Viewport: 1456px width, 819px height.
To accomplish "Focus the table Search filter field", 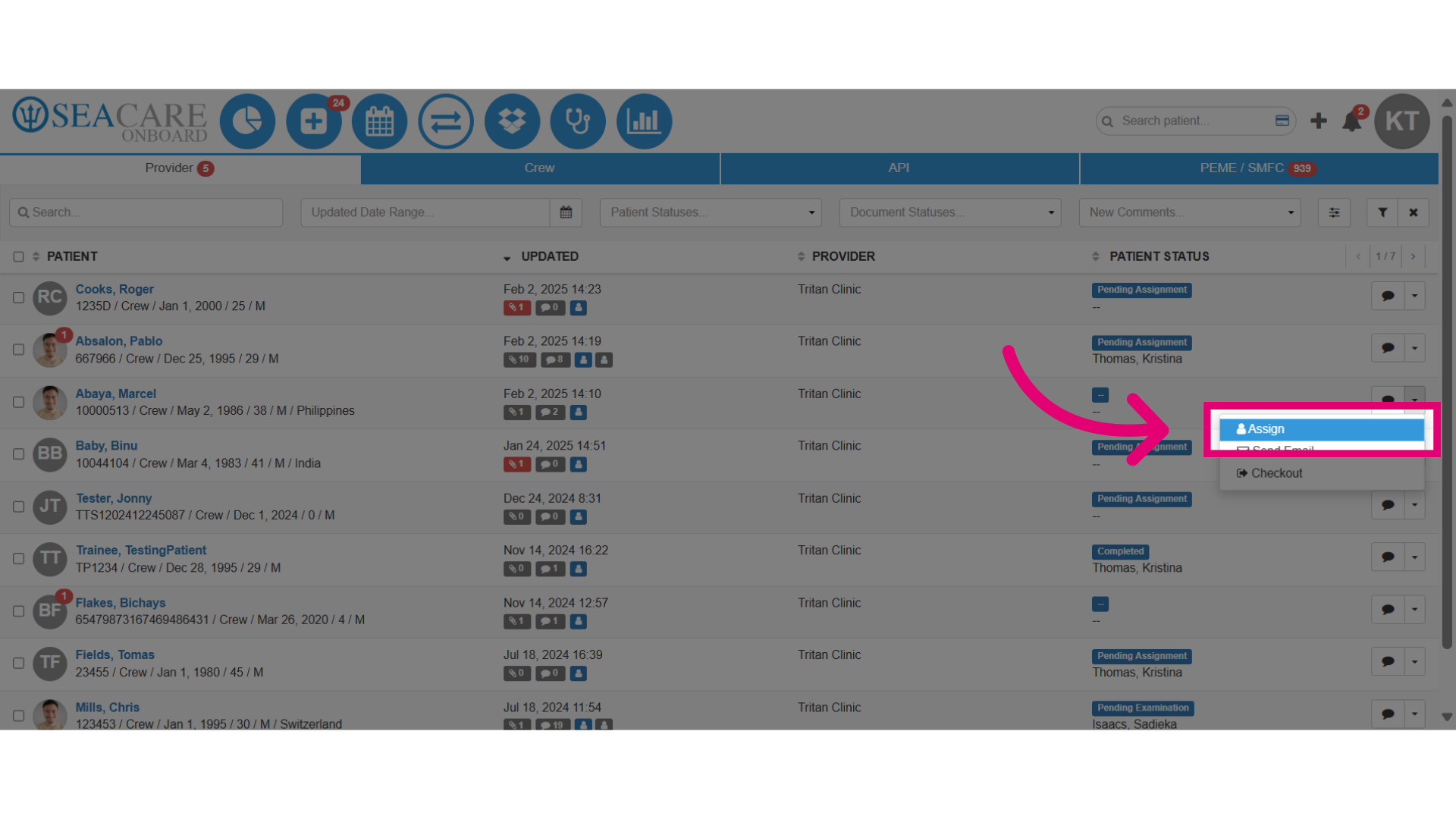I will coord(146,212).
